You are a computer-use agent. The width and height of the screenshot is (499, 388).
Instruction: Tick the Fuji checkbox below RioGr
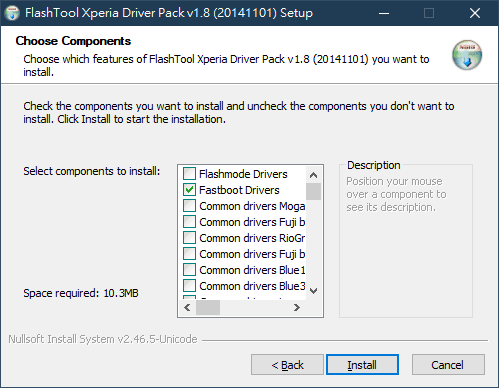point(189,254)
